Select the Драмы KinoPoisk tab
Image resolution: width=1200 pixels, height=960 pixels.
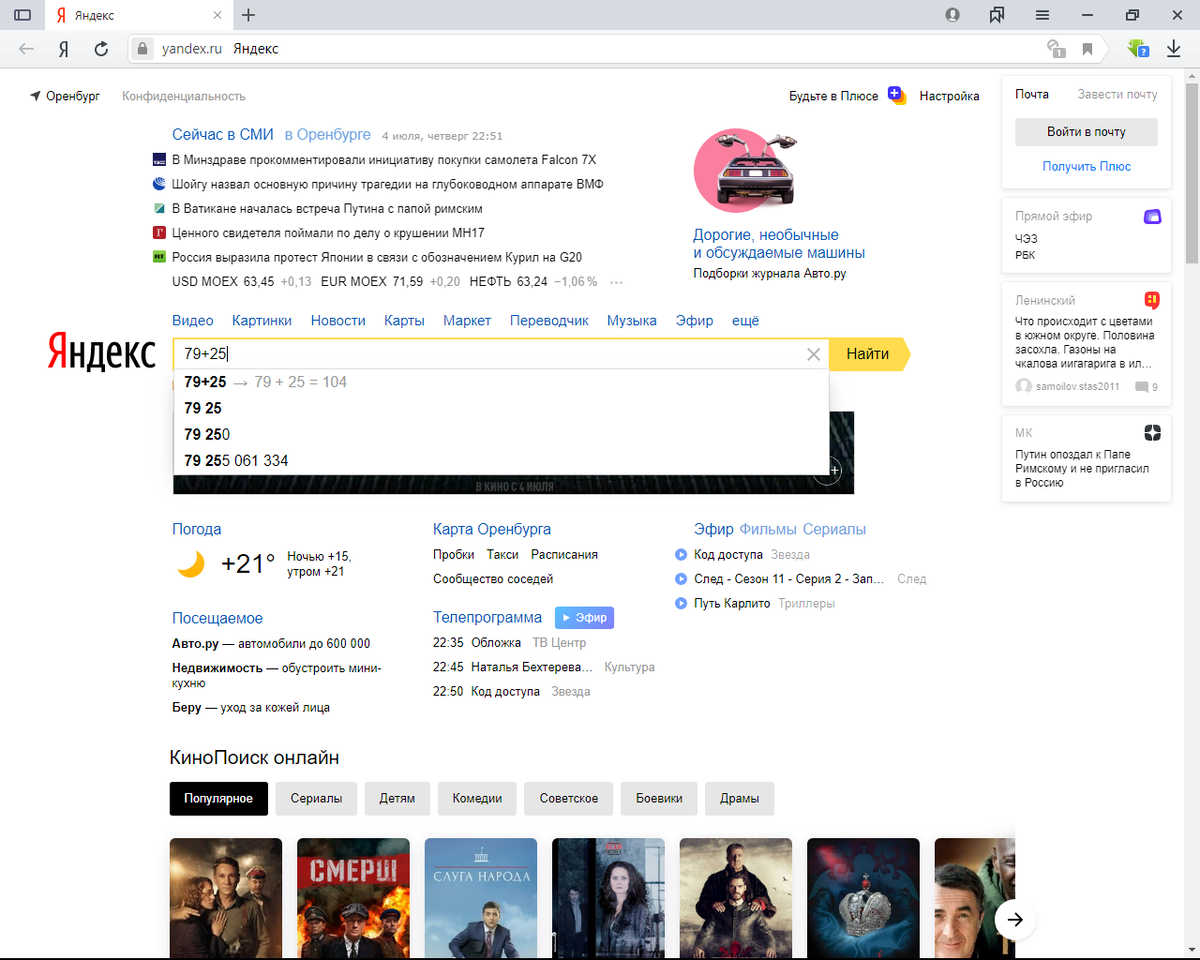(x=740, y=798)
